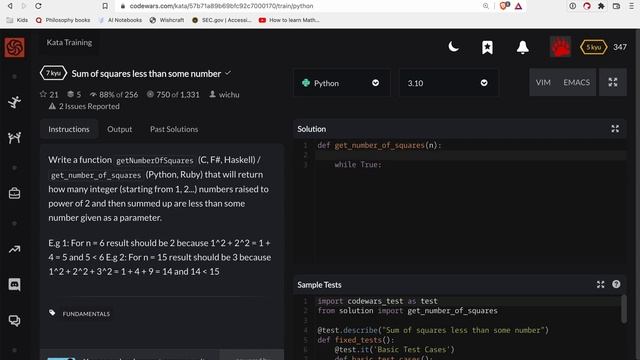Click the star count 21
The width and height of the screenshot is (640, 360).
point(49,94)
